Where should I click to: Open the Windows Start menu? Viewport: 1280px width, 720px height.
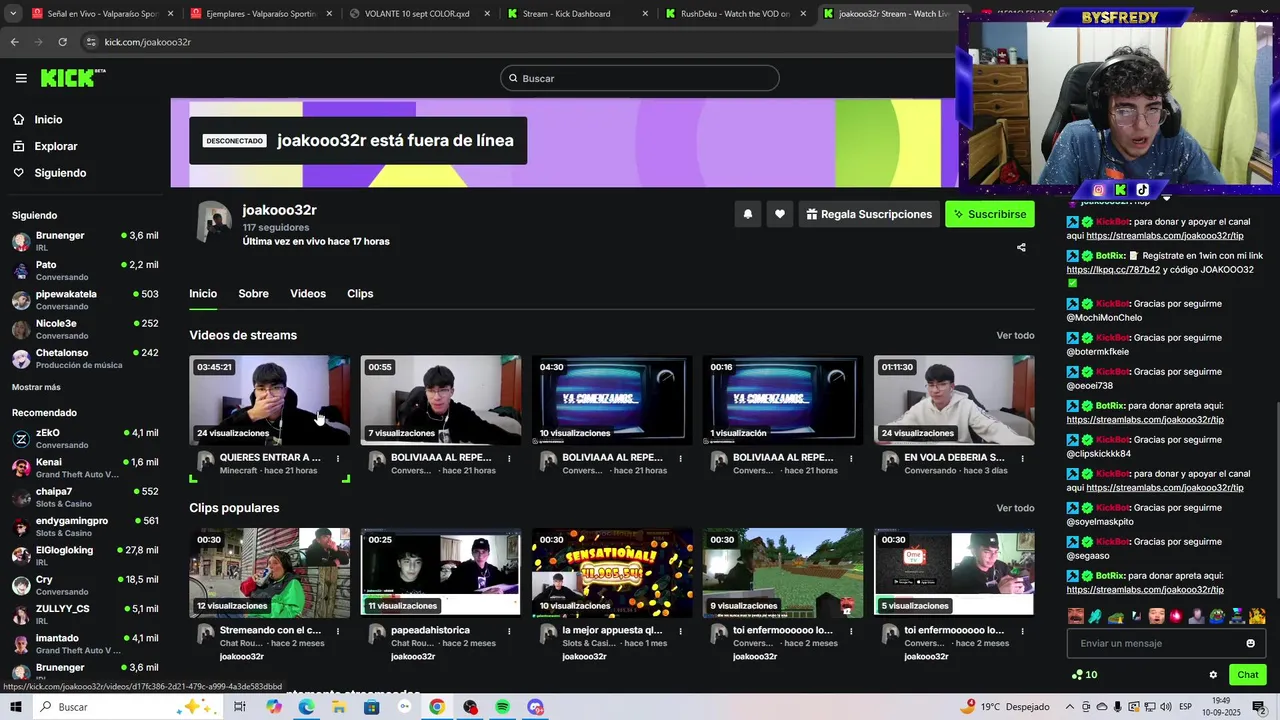[16, 707]
